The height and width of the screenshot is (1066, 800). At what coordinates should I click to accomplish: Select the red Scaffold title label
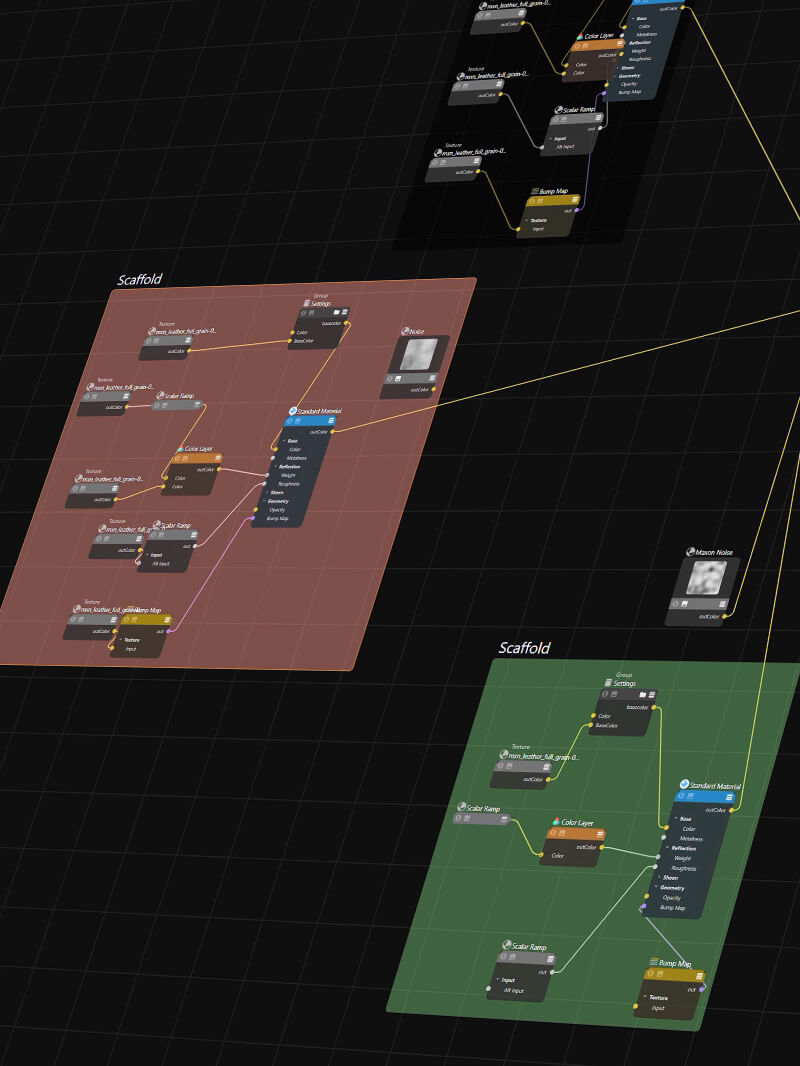tap(140, 279)
